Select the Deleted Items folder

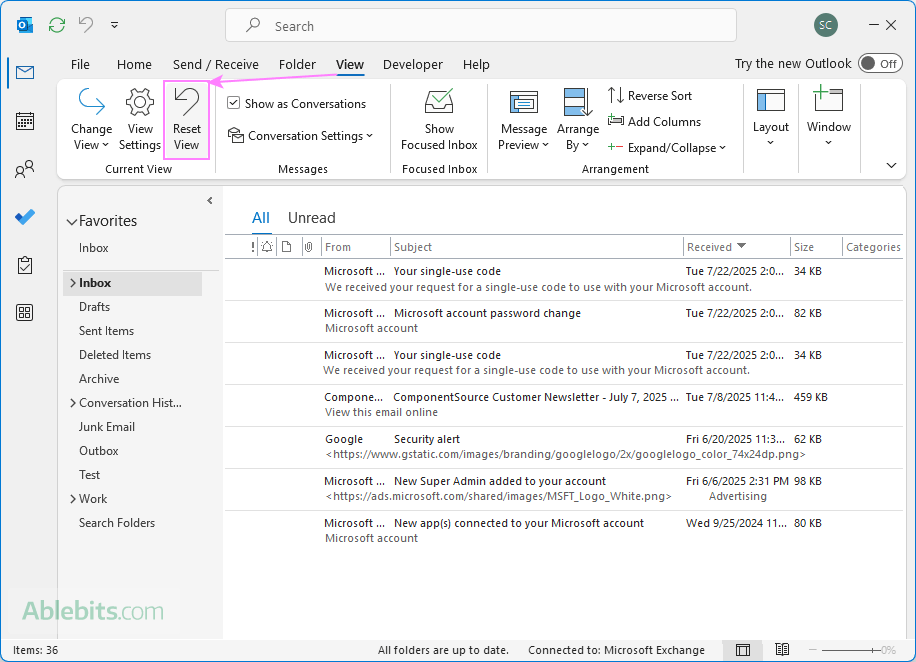point(114,355)
